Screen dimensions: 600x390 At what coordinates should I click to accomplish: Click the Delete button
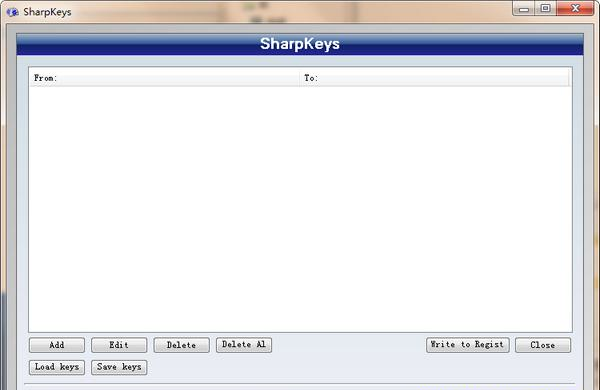pos(181,345)
